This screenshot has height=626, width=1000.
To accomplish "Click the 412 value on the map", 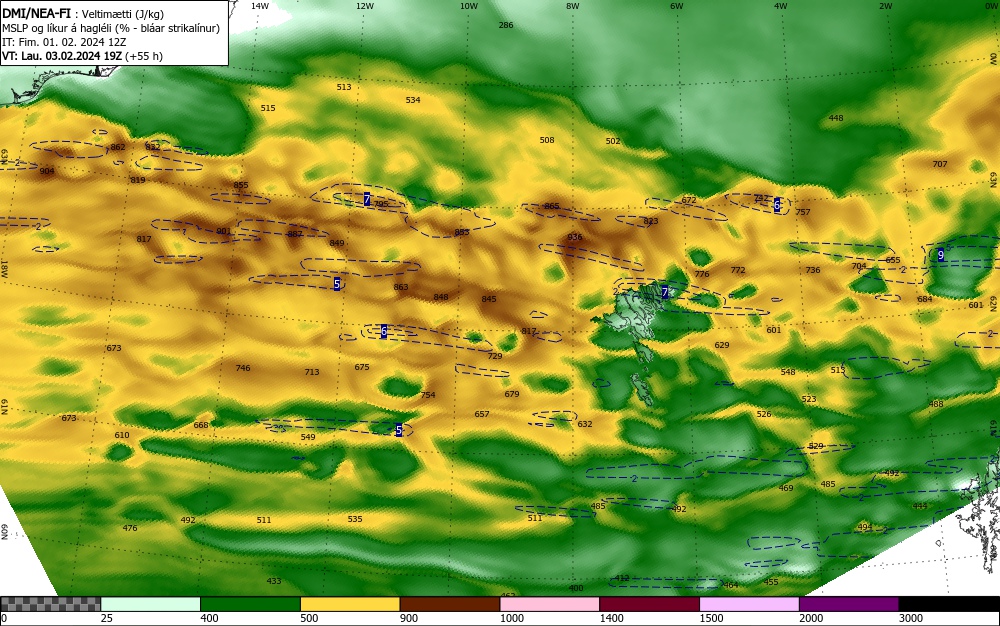I will click(622, 578).
